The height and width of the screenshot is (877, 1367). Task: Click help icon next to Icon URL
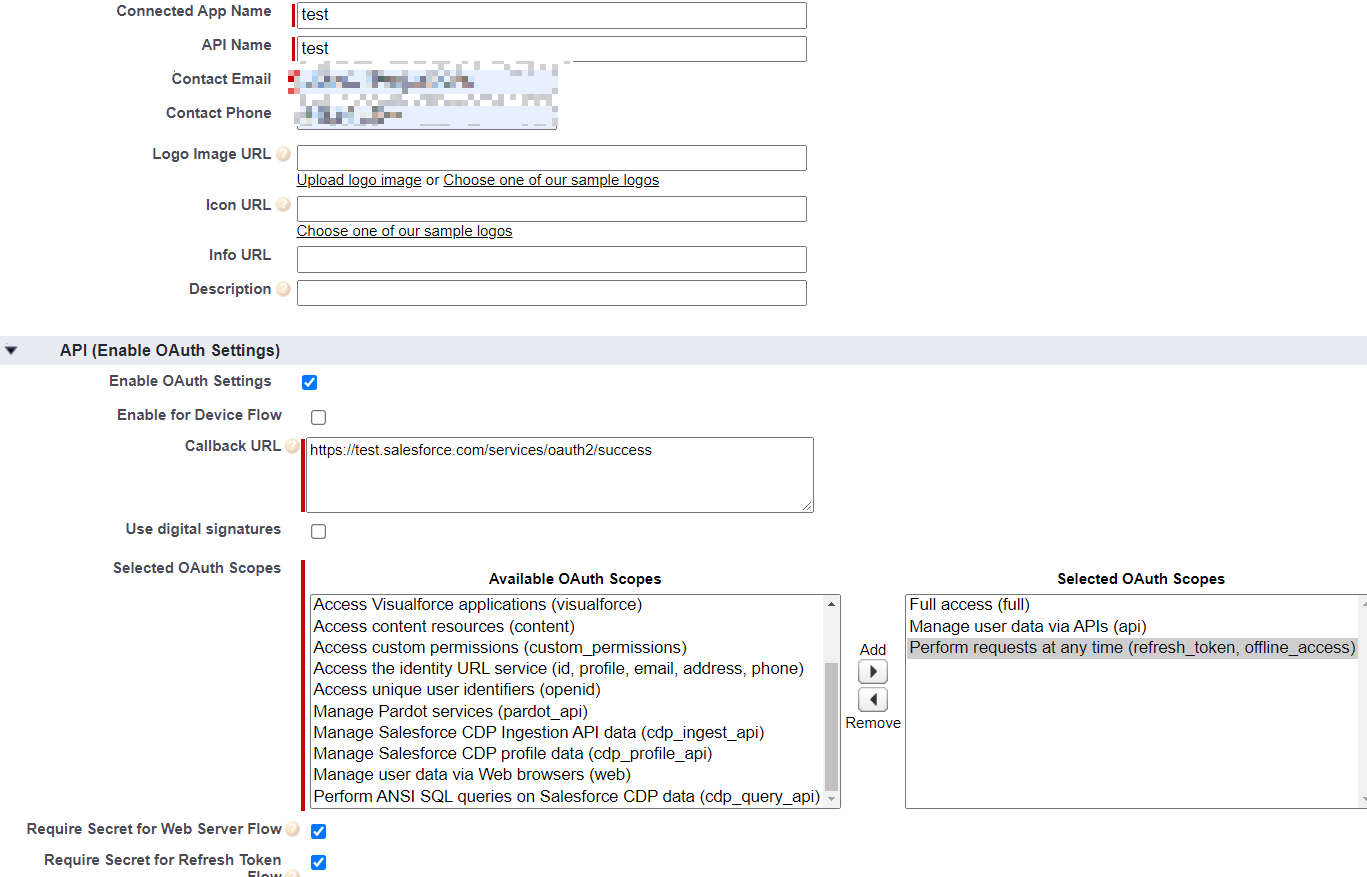283,205
